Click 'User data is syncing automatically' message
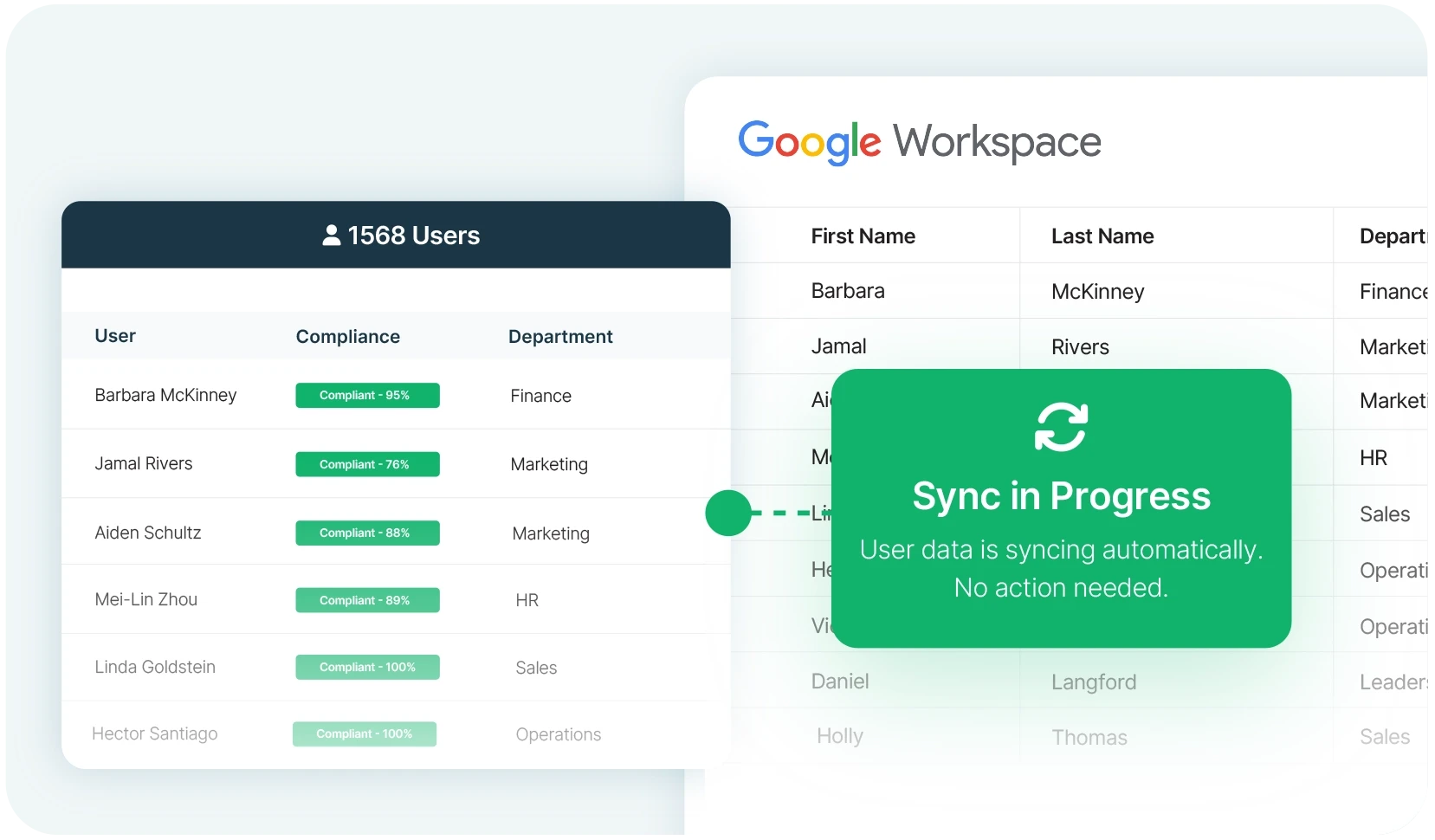This screenshot has height=840, width=1435. [x=1061, y=550]
